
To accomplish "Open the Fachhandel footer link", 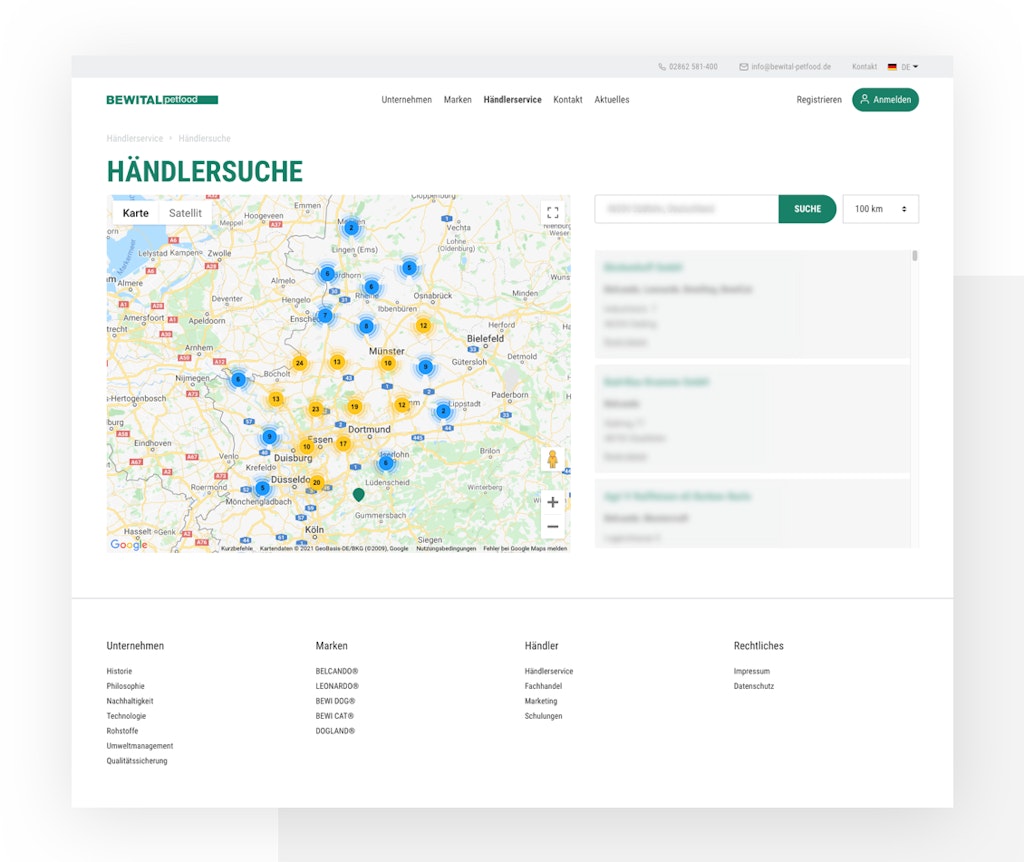I will (543, 686).
